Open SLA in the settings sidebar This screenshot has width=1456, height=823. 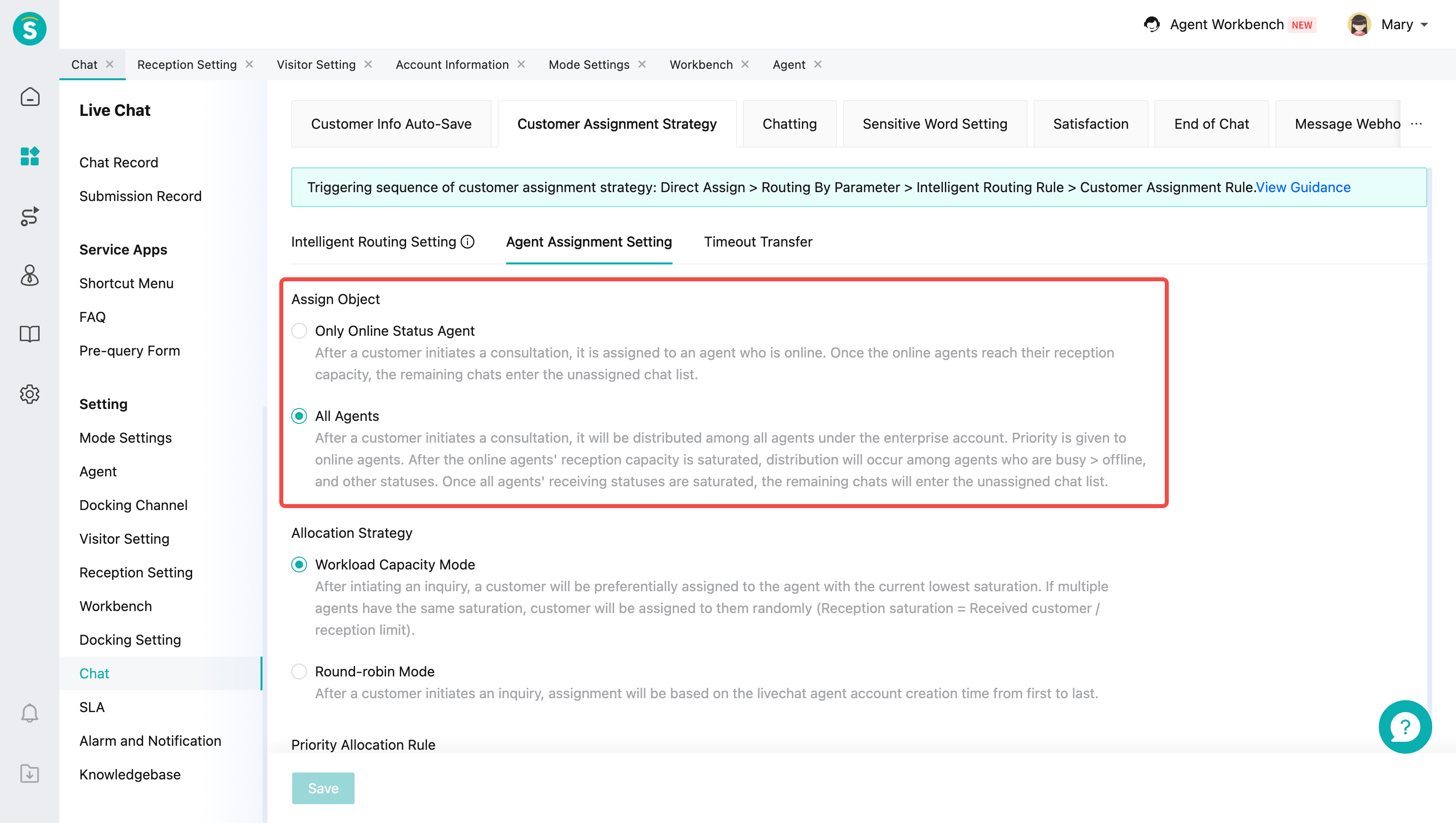pos(92,707)
